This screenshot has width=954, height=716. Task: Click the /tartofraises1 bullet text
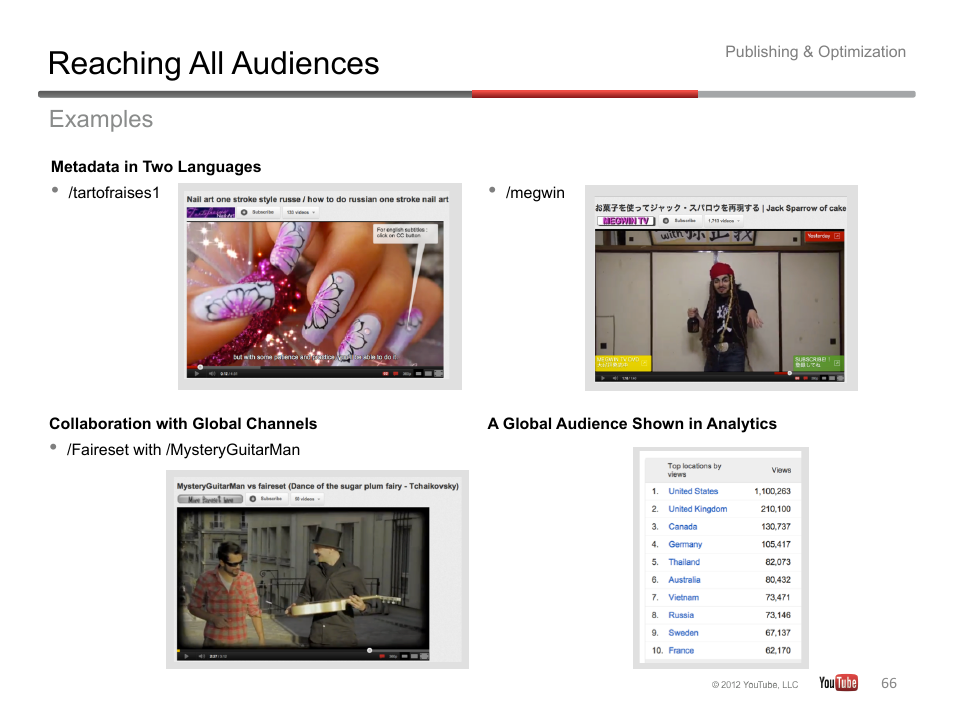click(x=114, y=193)
